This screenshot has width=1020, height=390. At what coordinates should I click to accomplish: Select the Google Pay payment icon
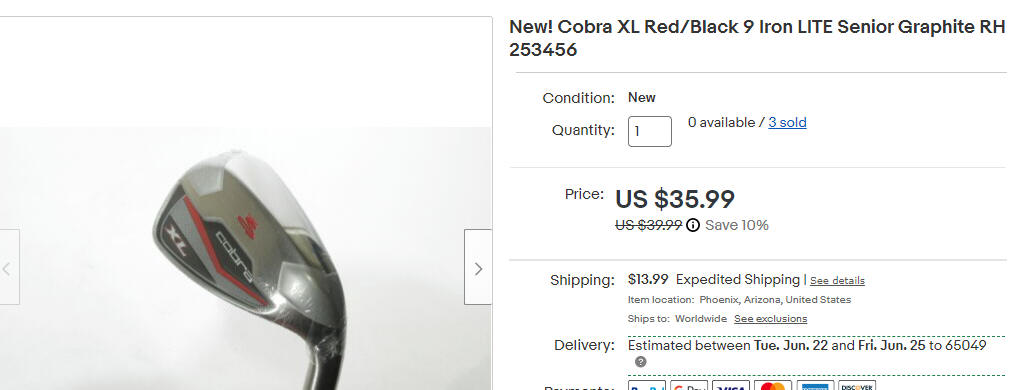(689, 385)
